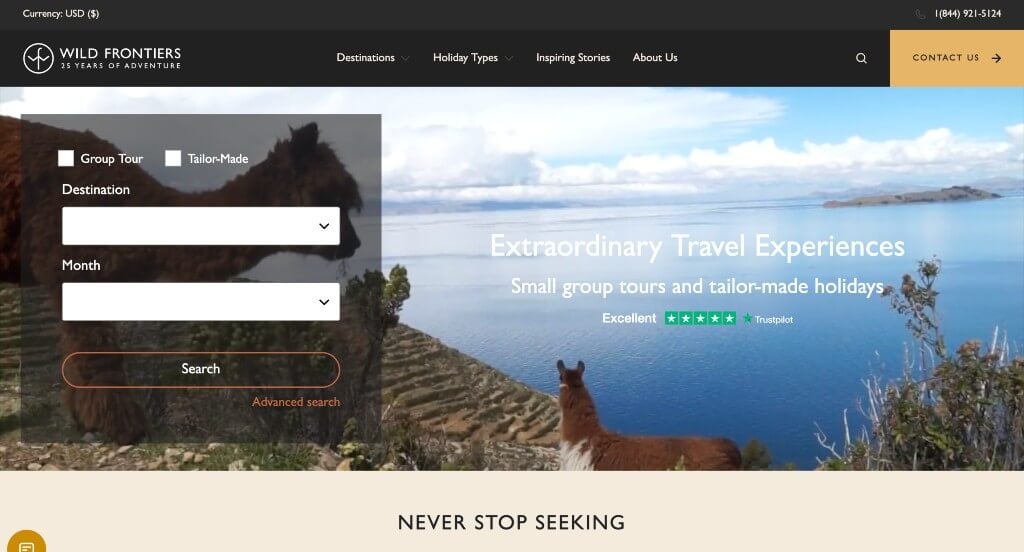
Task: Tick the Tailor-Made checkbox
Action: coord(173,158)
